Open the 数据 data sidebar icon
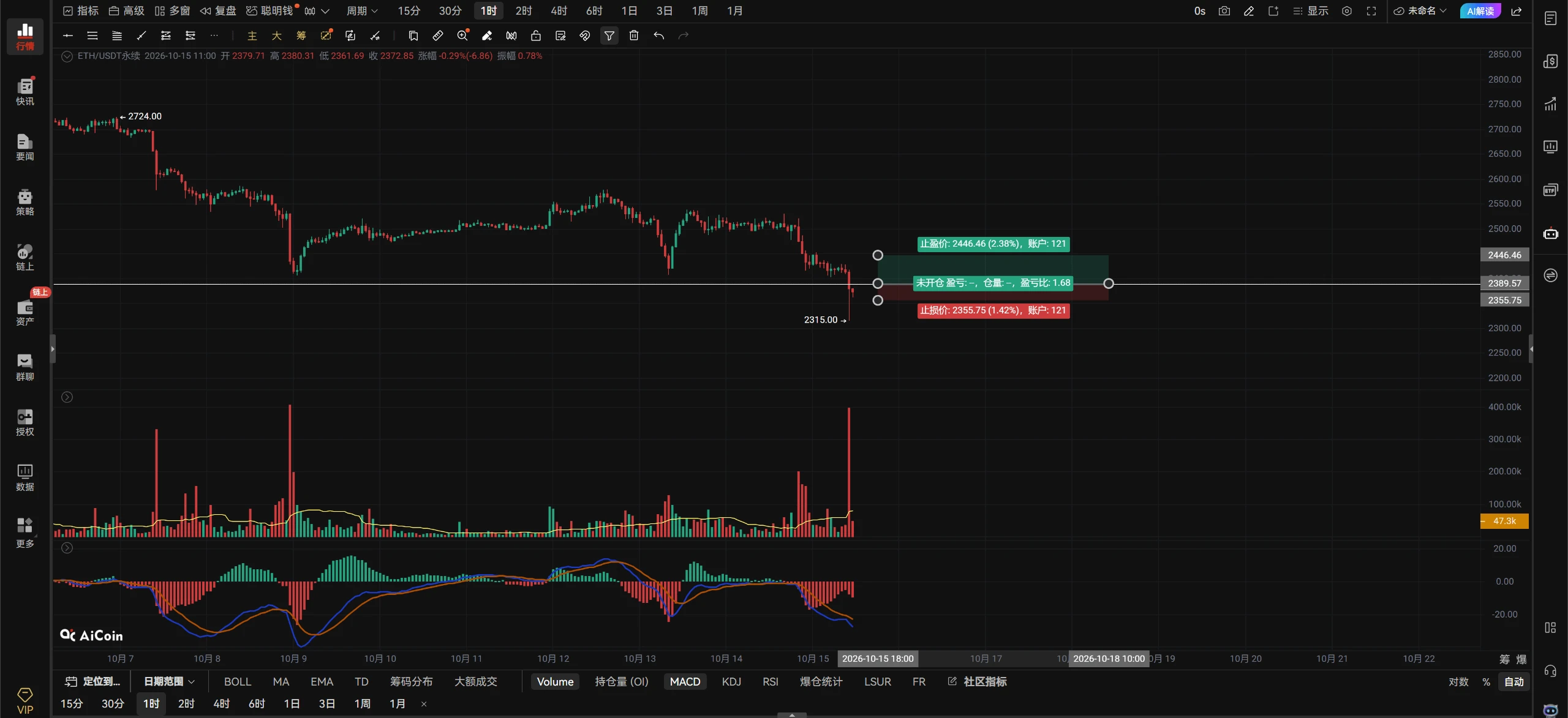 pos(25,477)
